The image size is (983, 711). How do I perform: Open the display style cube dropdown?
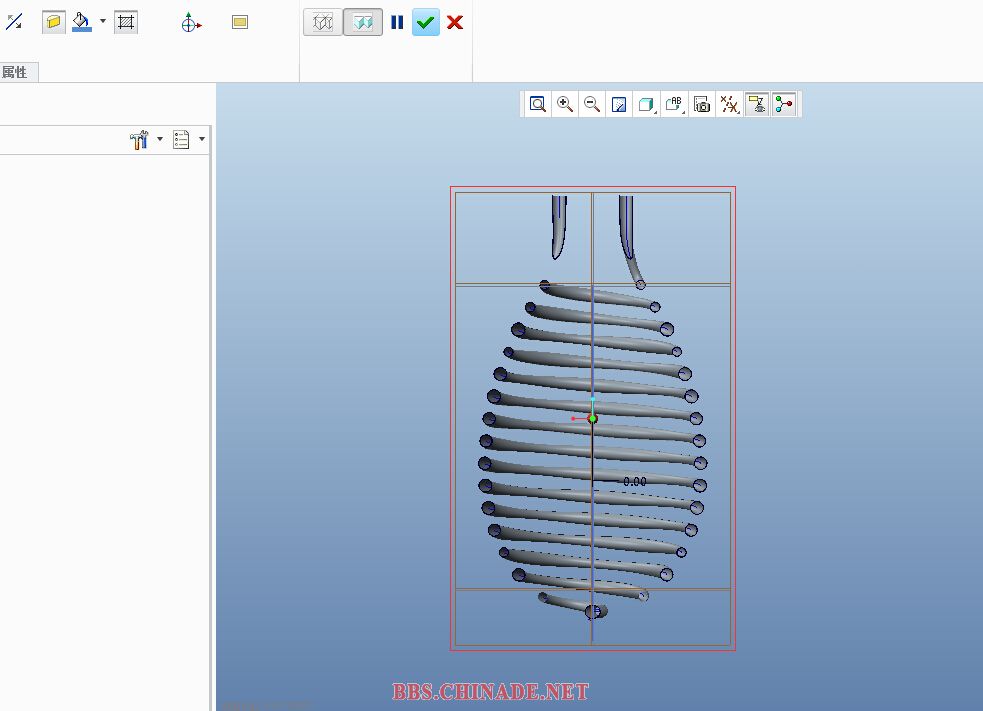(x=647, y=104)
